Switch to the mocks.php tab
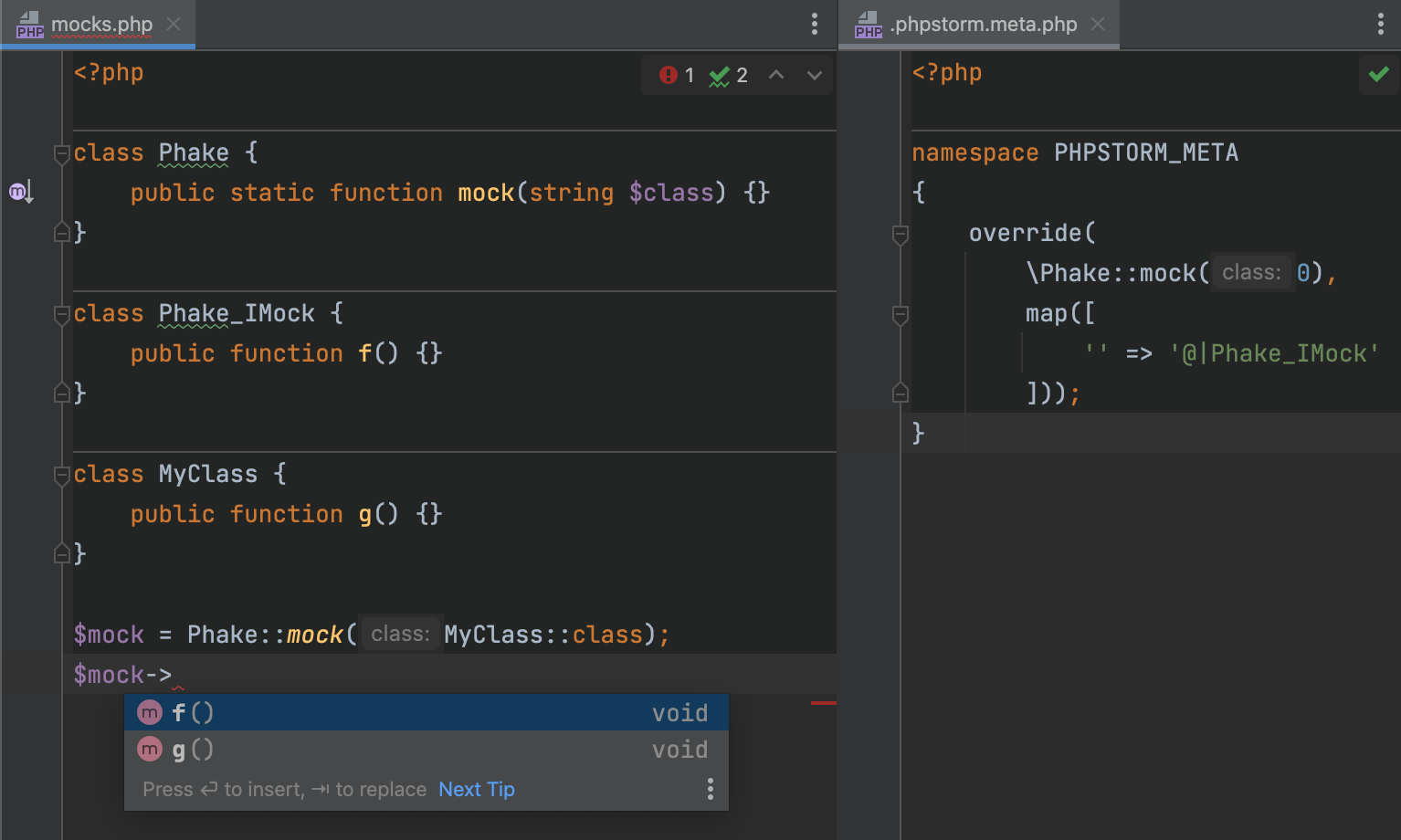1401x840 pixels. (x=100, y=25)
